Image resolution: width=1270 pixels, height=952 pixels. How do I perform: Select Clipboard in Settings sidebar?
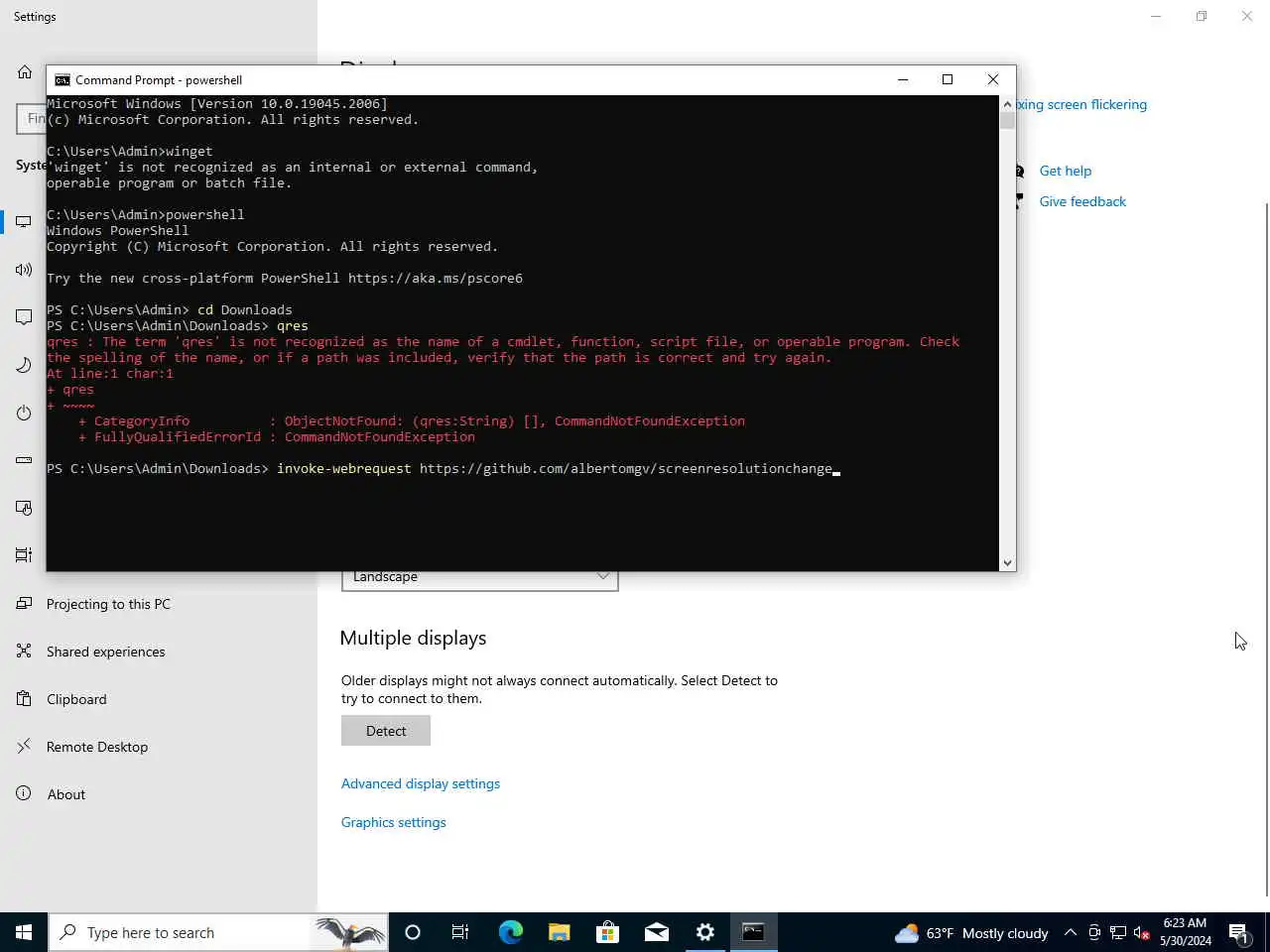pos(76,699)
